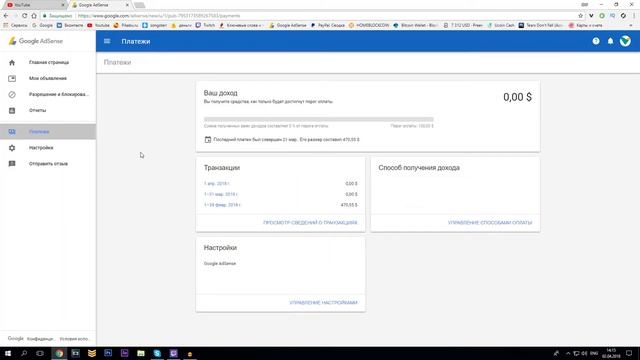640x360 pixels.
Task: Click the 470,55 $ transaction amount
Action: (x=349, y=205)
